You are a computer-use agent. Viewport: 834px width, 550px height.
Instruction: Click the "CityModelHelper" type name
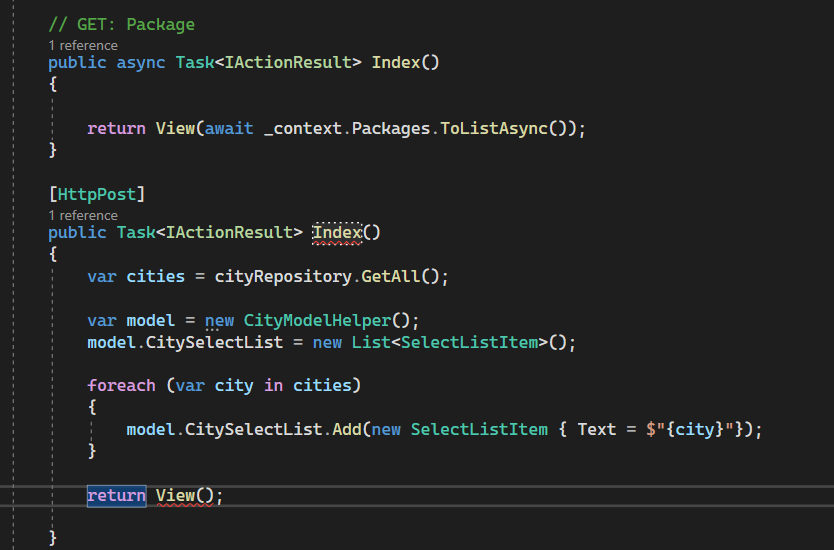[318, 321]
